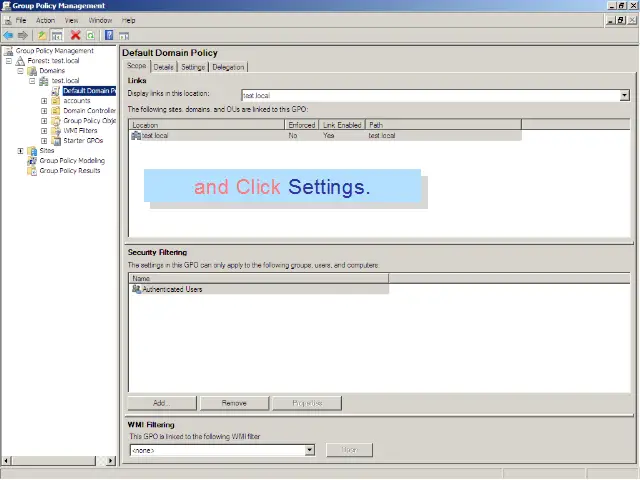Open the View menu
The image size is (640, 480).
(x=71, y=20)
